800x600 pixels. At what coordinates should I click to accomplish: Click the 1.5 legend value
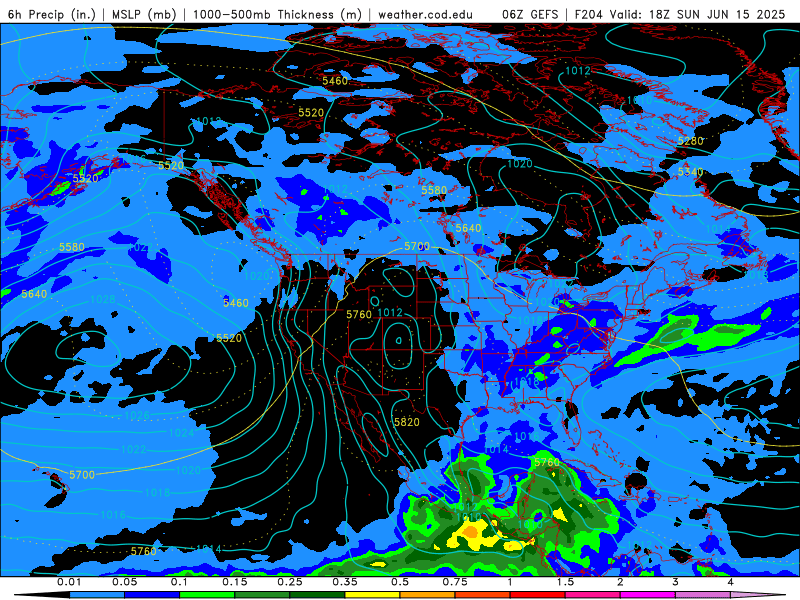pyautogui.click(x=565, y=582)
